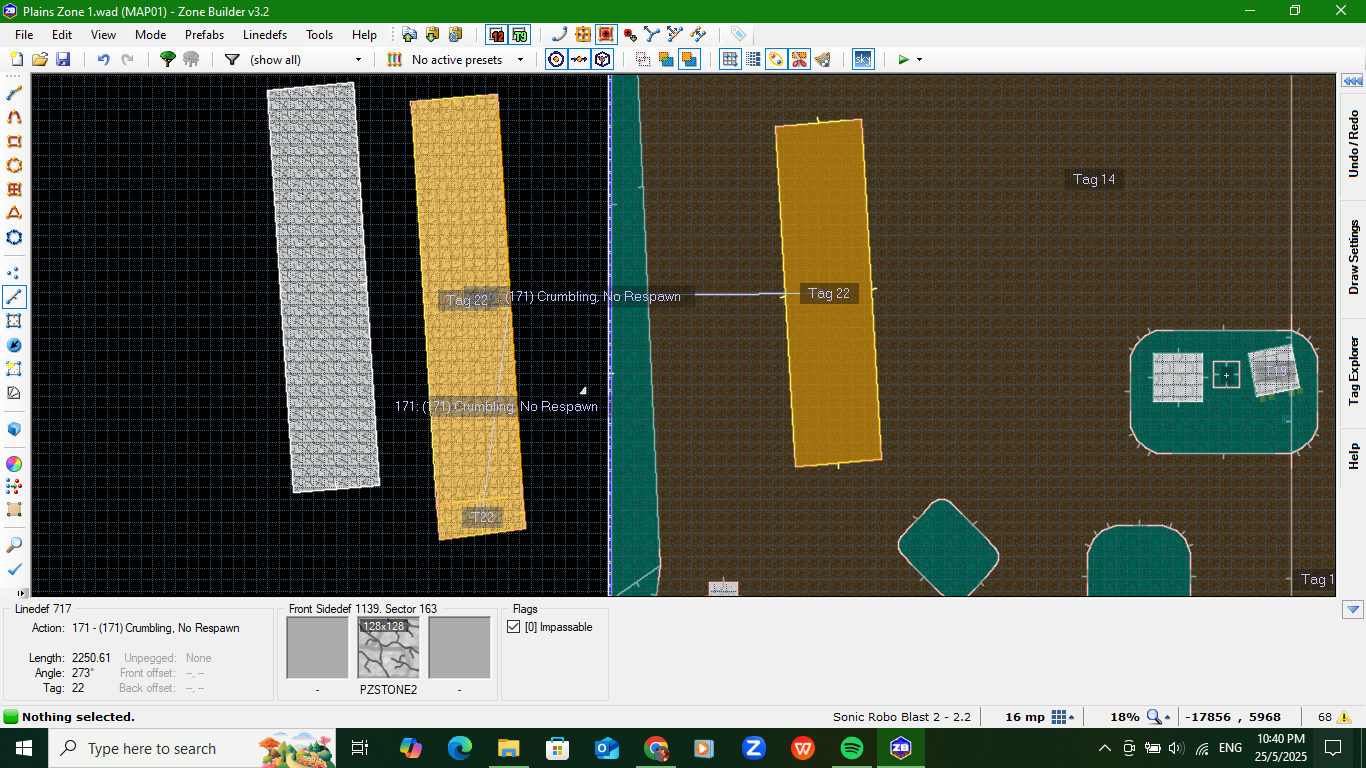Switch to Vertices mode

click(x=14, y=272)
